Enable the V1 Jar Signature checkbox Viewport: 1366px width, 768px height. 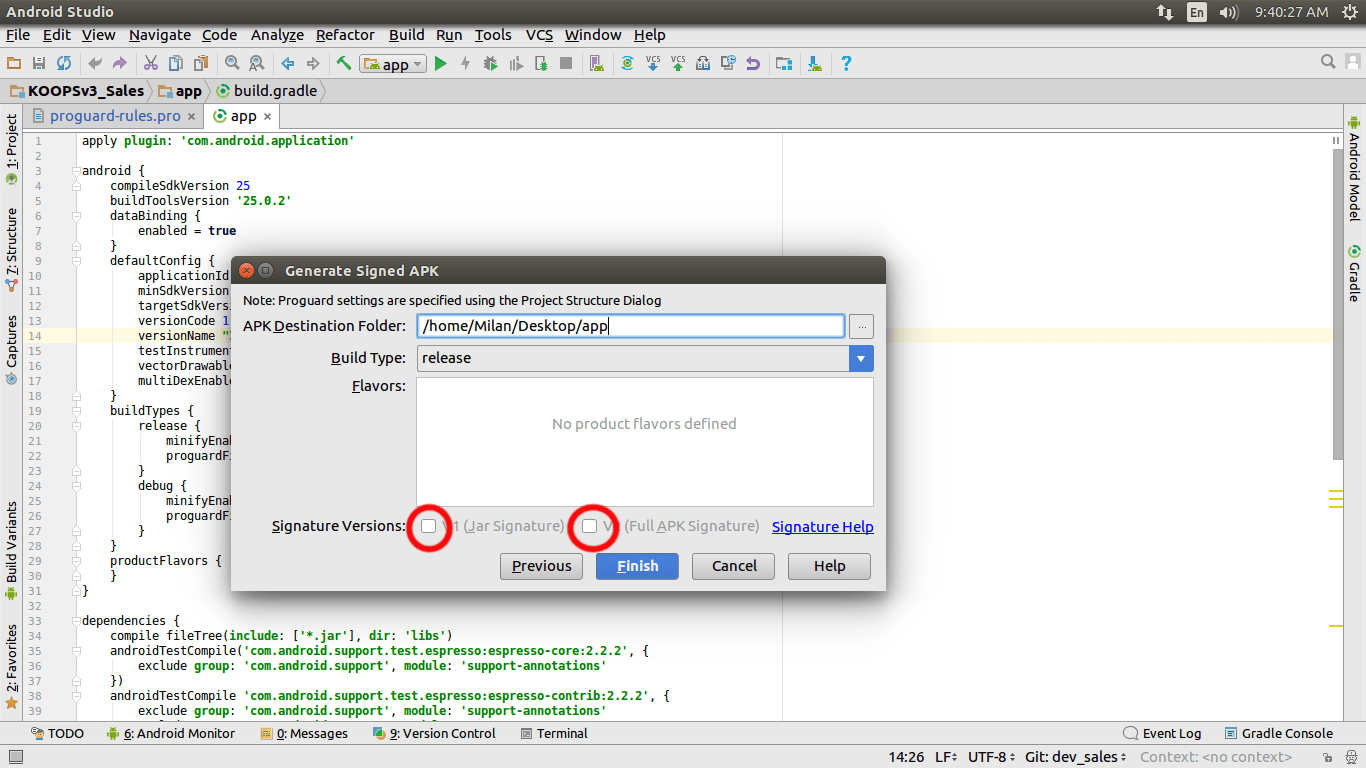[429, 525]
